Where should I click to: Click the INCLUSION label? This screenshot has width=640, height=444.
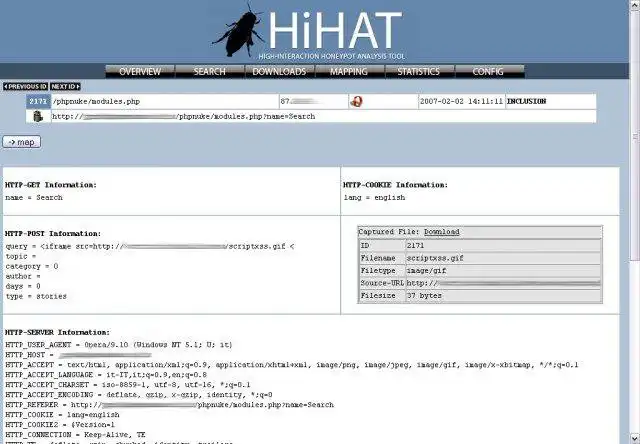click(x=527, y=101)
